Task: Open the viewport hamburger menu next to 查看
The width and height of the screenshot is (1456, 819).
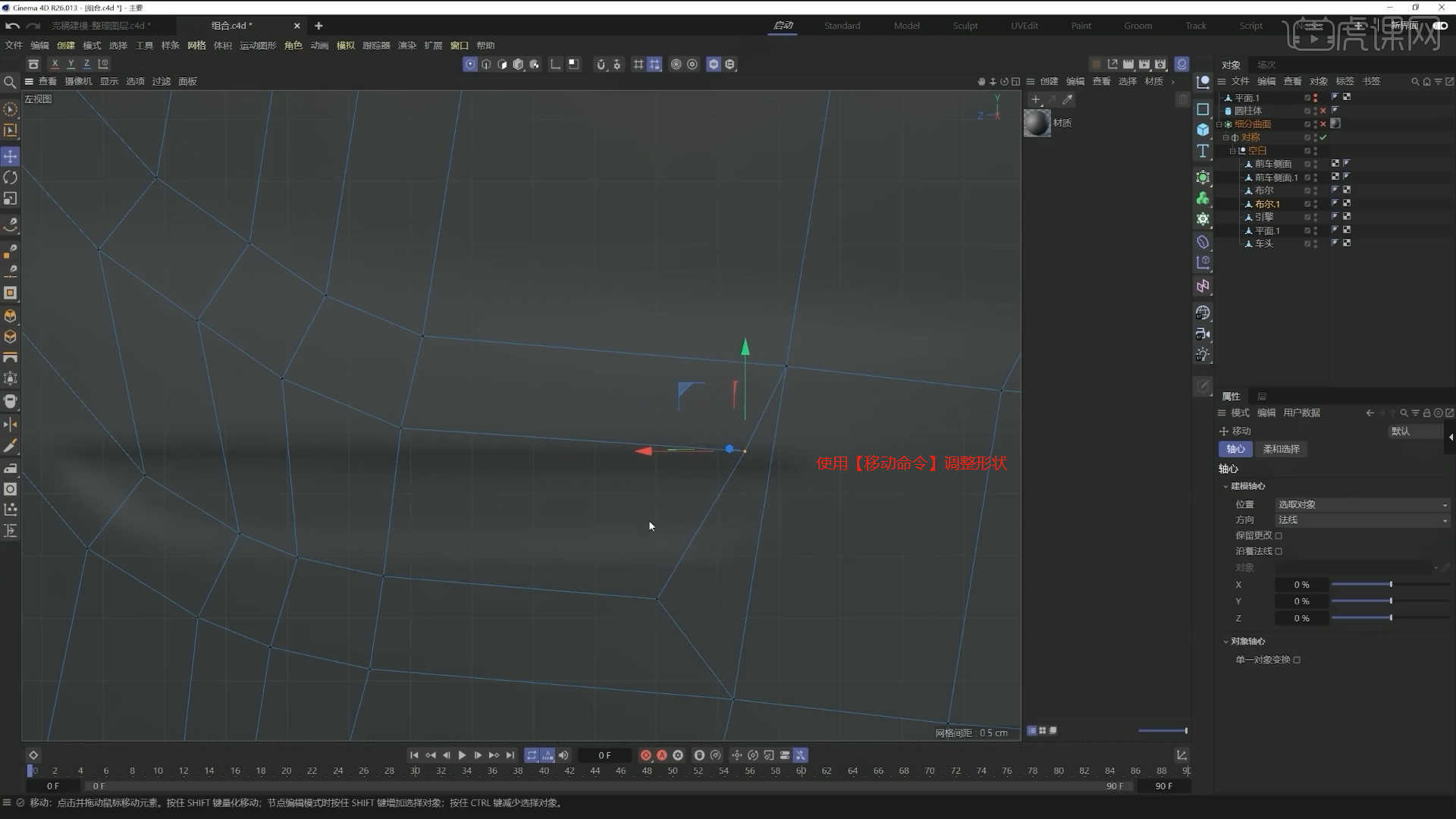Action: pos(29,82)
